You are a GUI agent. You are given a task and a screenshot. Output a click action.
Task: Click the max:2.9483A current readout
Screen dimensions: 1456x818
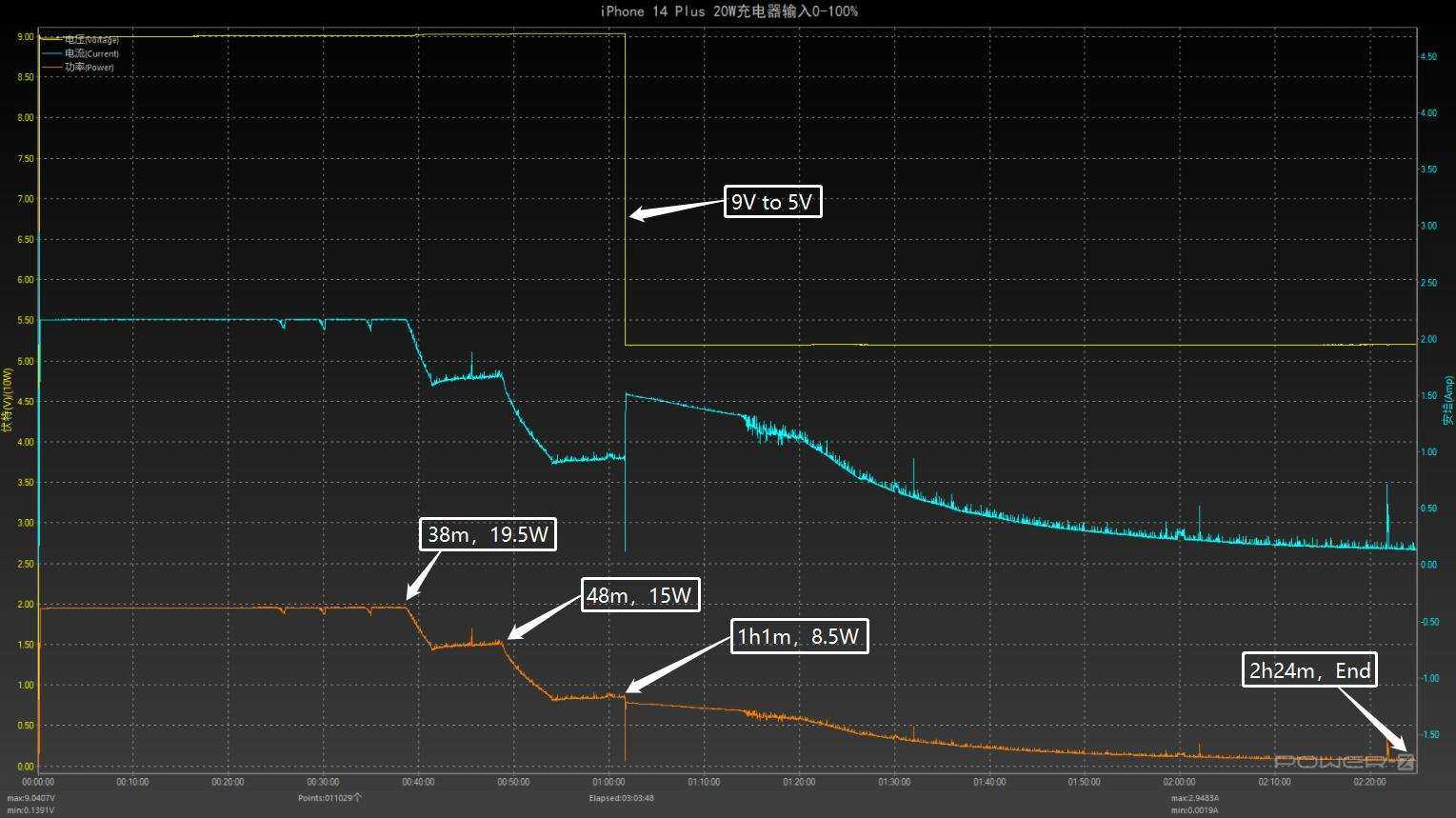[x=1195, y=798]
